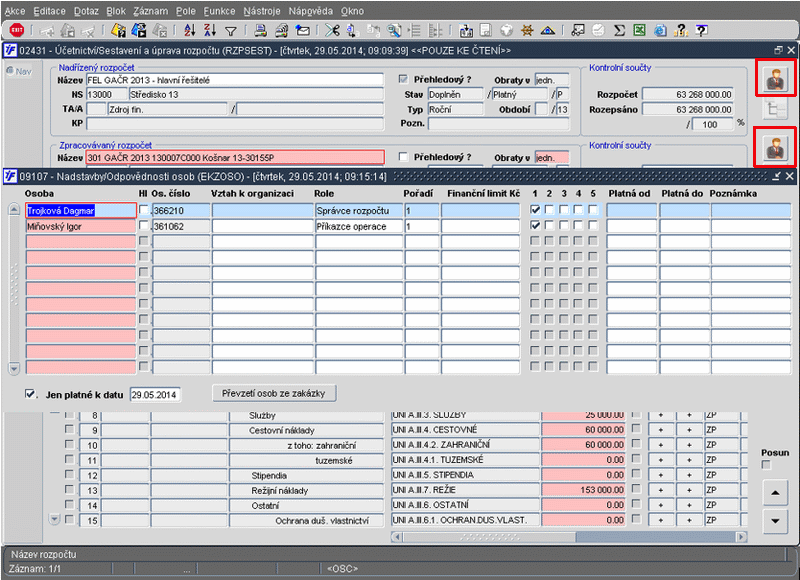Click person icon beside Nadřízený rozpočet
This screenshot has height=580, width=800.
pyautogui.click(x=774, y=78)
